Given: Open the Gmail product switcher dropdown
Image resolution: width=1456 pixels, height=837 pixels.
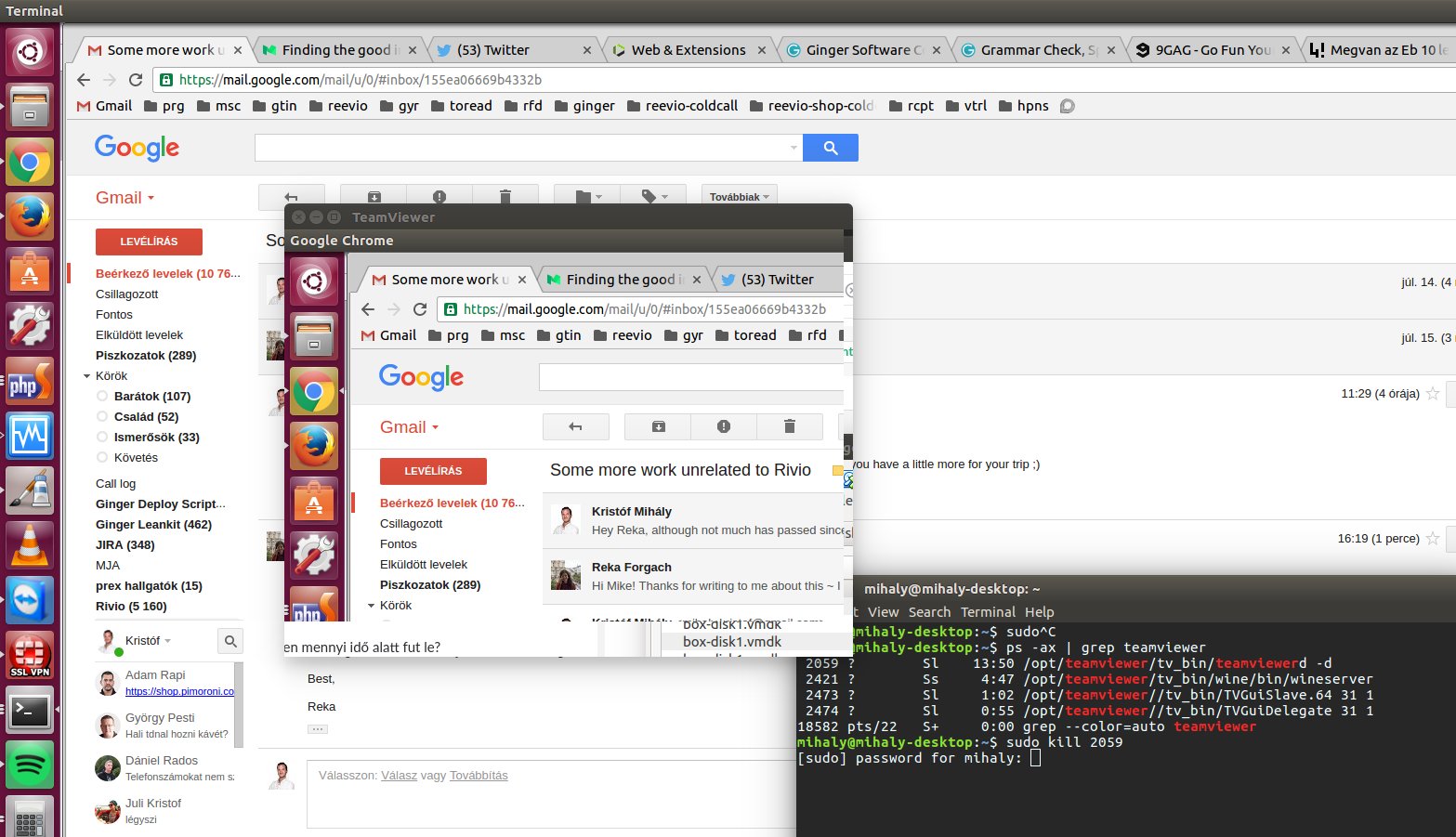Looking at the screenshot, I should pyautogui.click(x=125, y=198).
